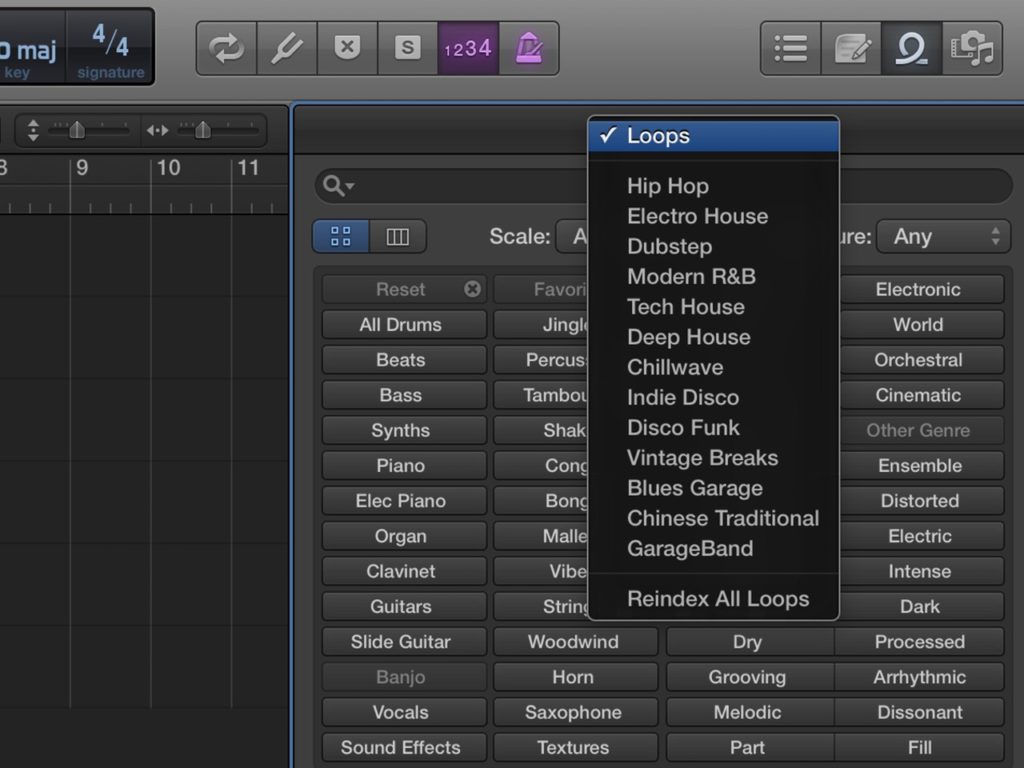
Task: Toggle the Metronome click button
Action: (528, 48)
